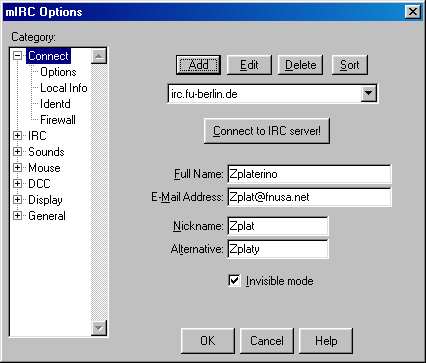Screen dimensions: 426x363
Task: Cancel the options dialog
Action: [267, 341]
